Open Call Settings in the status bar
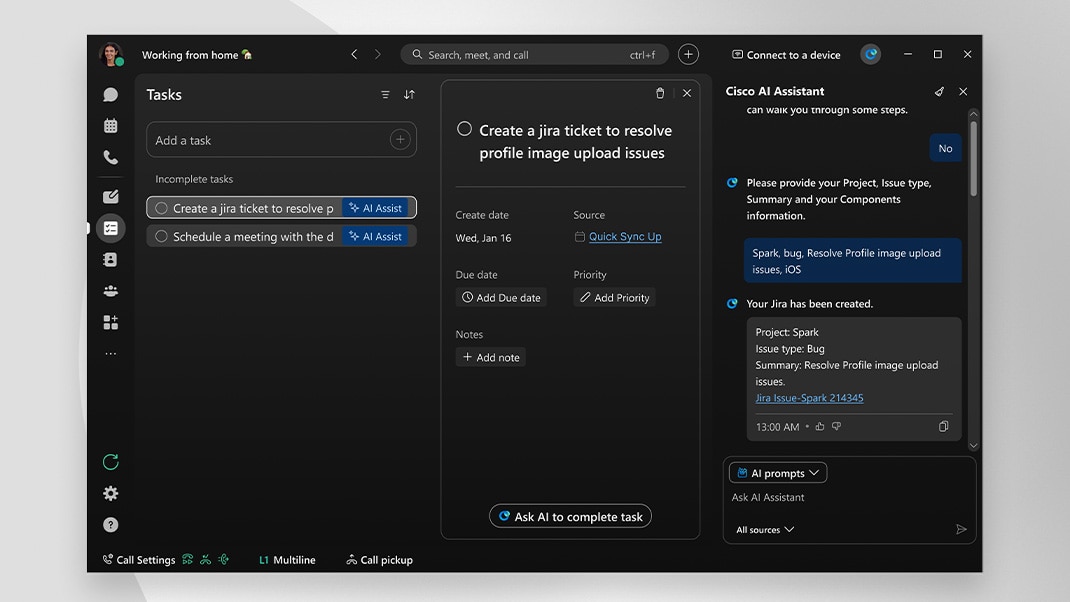Screen dimensions: 1070x602 (139, 560)
